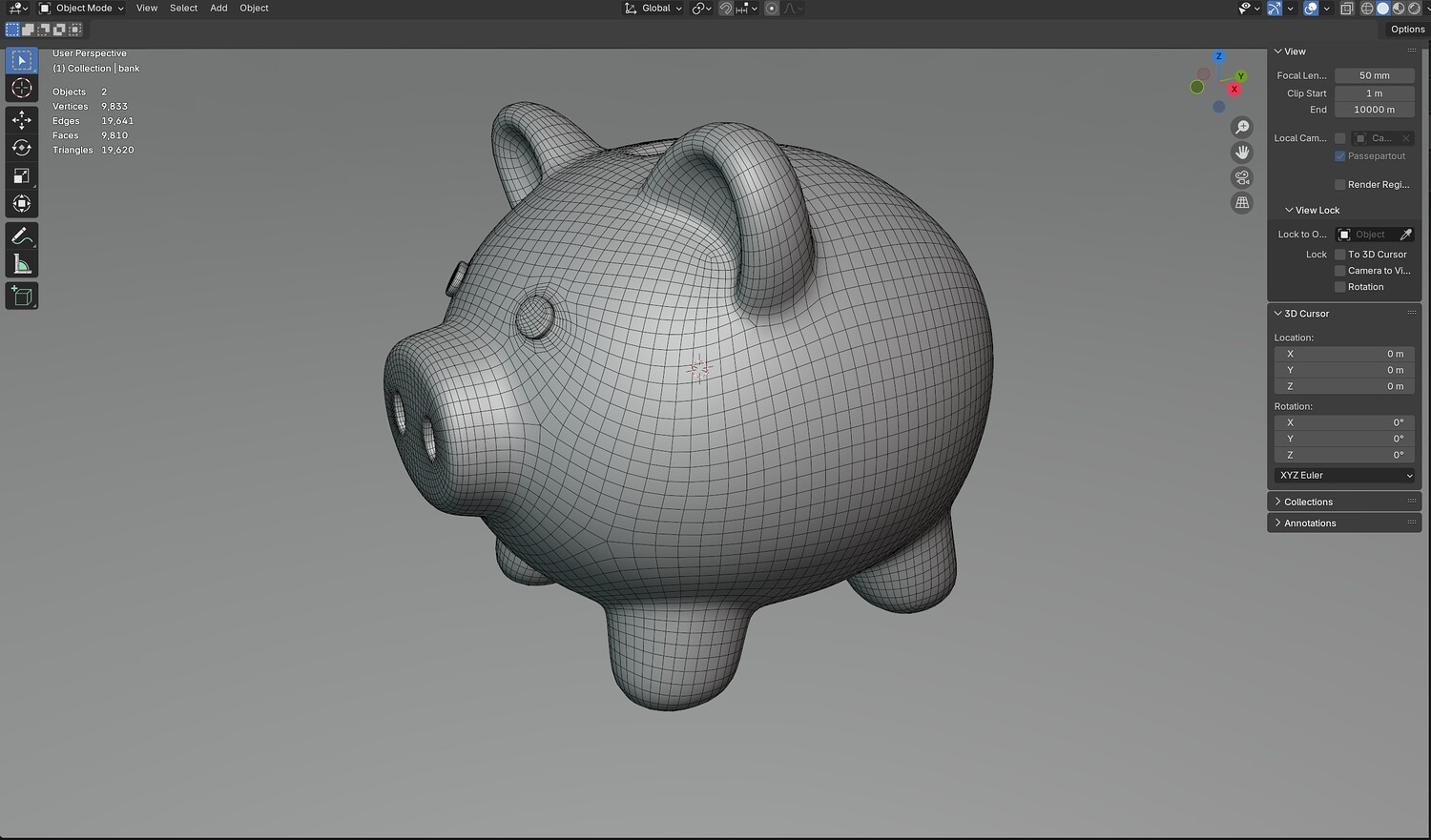1431x840 pixels.
Task: Switch to rendered viewport shading
Action: (x=1414, y=9)
